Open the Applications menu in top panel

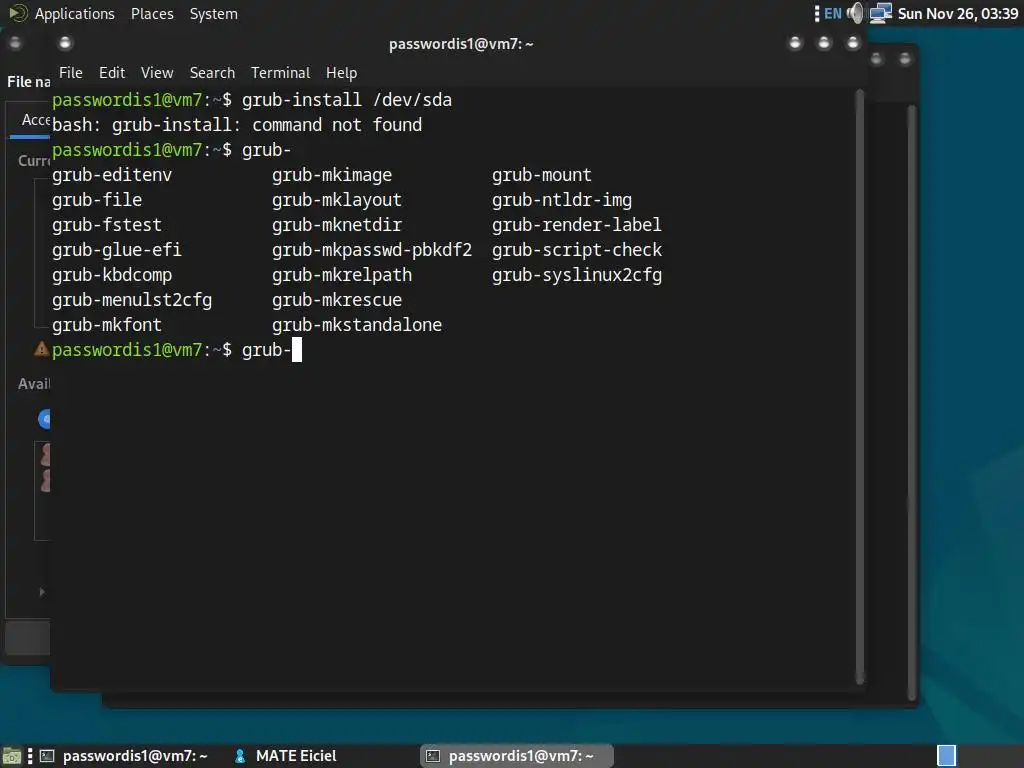[x=74, y=14]
